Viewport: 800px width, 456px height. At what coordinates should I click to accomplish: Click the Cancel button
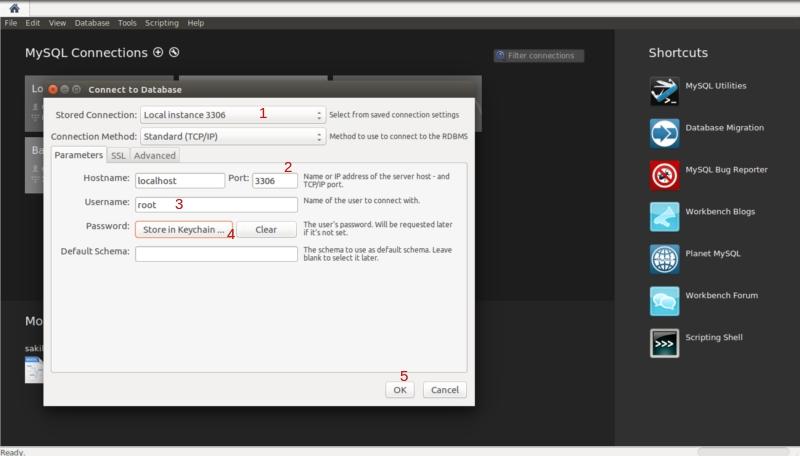coord(445,390)
